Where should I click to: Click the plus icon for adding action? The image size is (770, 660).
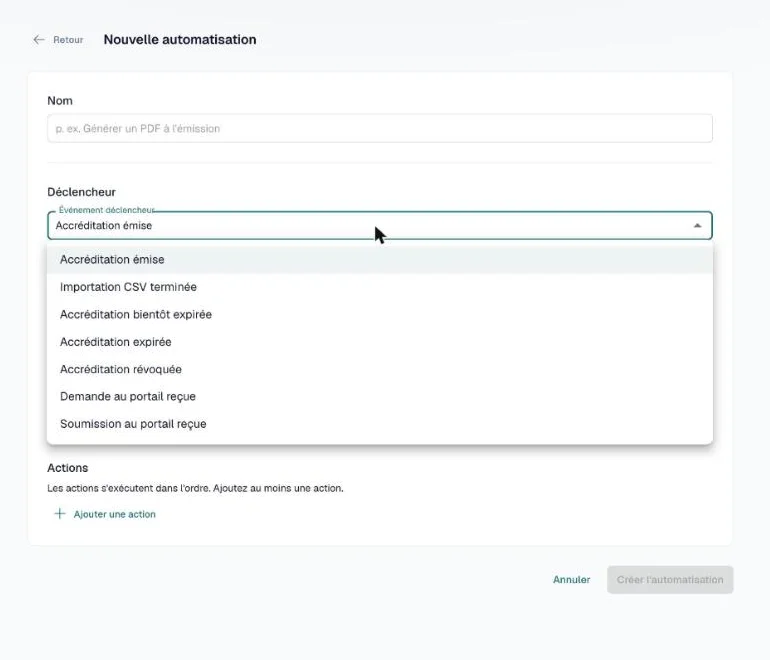60,514
